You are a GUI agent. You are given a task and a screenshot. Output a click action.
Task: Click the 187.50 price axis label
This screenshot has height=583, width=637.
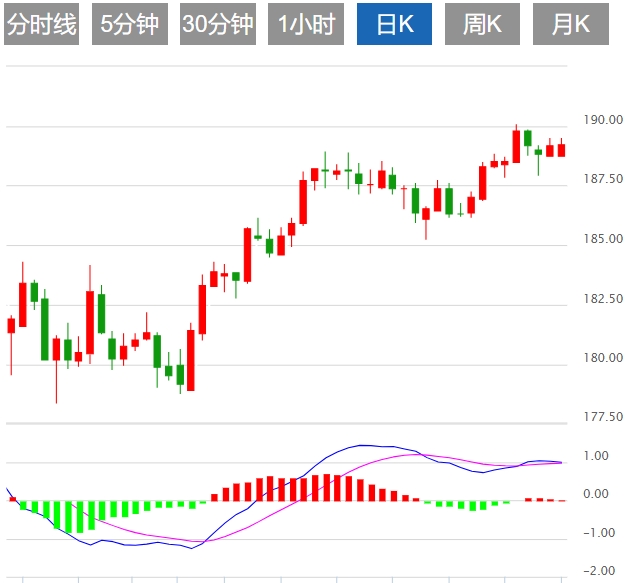click(x=603, y=179)
